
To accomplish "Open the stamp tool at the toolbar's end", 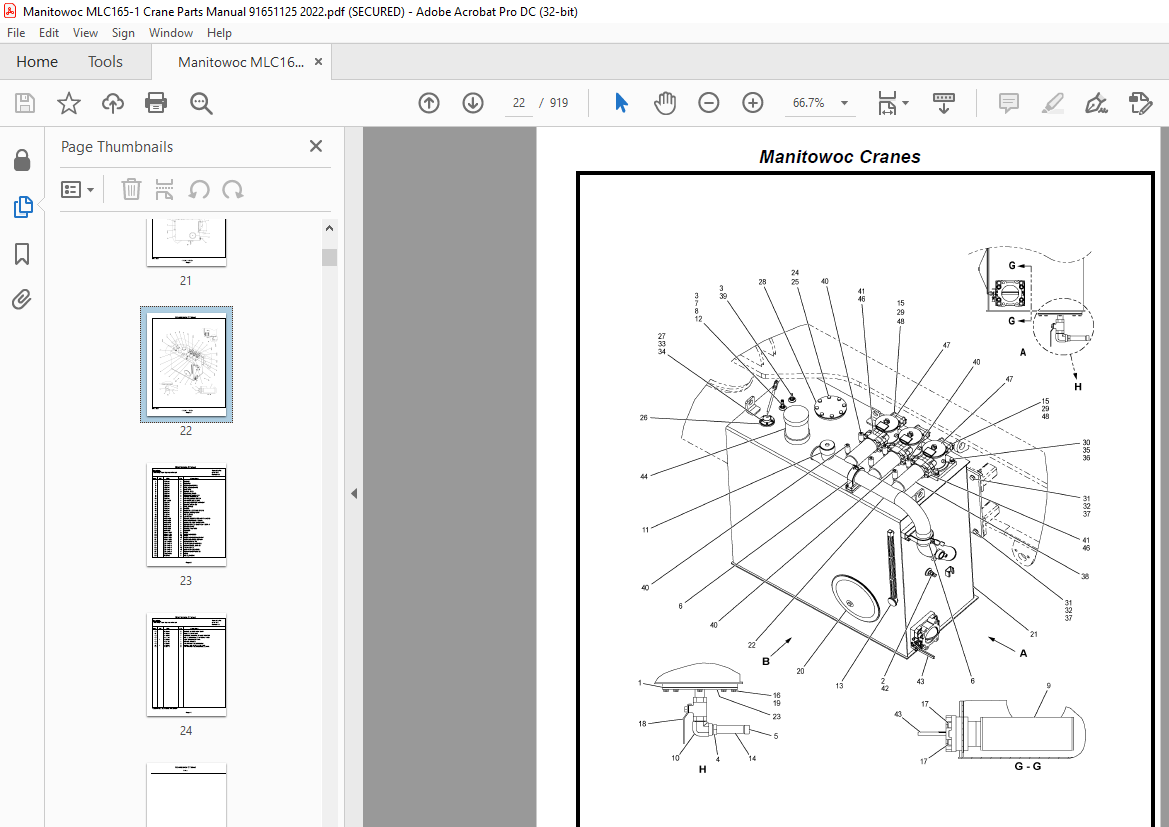I will (1140, 103).
